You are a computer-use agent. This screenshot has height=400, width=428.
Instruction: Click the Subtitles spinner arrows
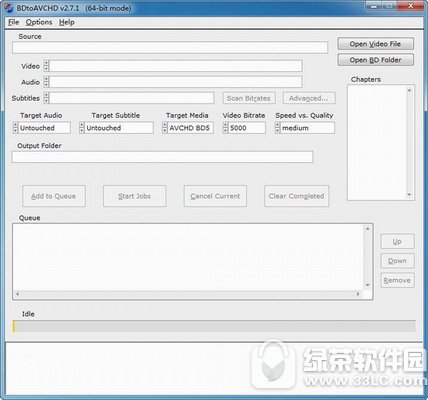[46, 98]
